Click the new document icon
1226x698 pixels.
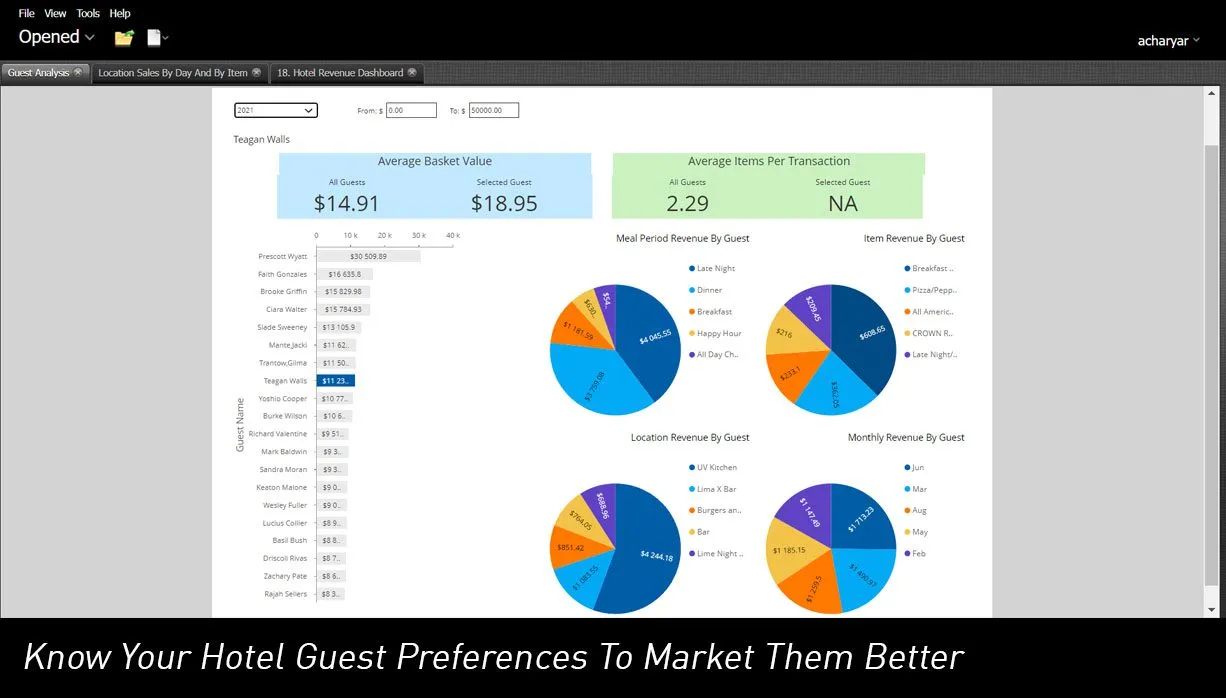pyautogui.click(x=154, y=38)
